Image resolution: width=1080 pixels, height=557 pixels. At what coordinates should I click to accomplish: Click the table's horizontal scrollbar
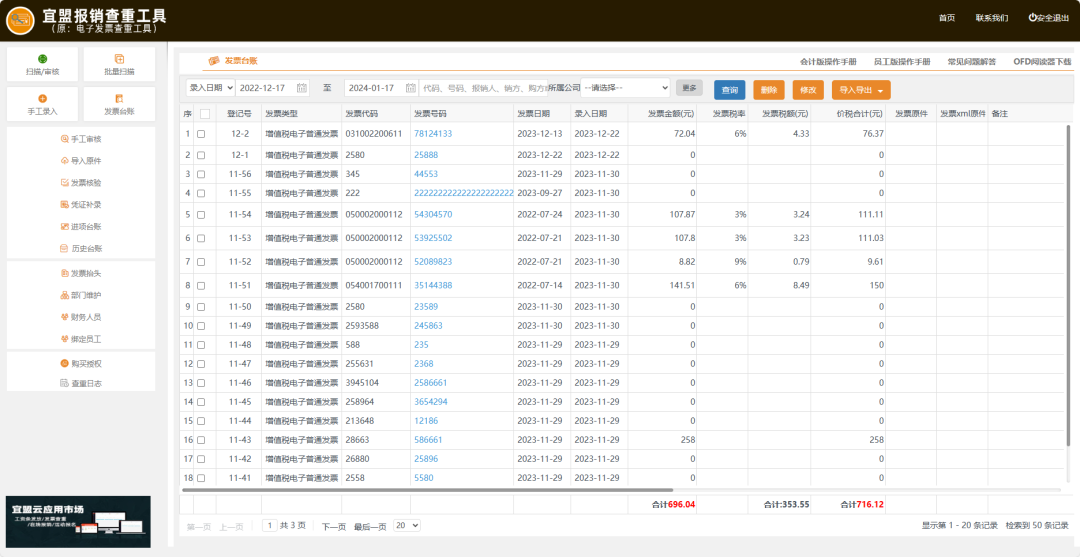pos(427,490)
